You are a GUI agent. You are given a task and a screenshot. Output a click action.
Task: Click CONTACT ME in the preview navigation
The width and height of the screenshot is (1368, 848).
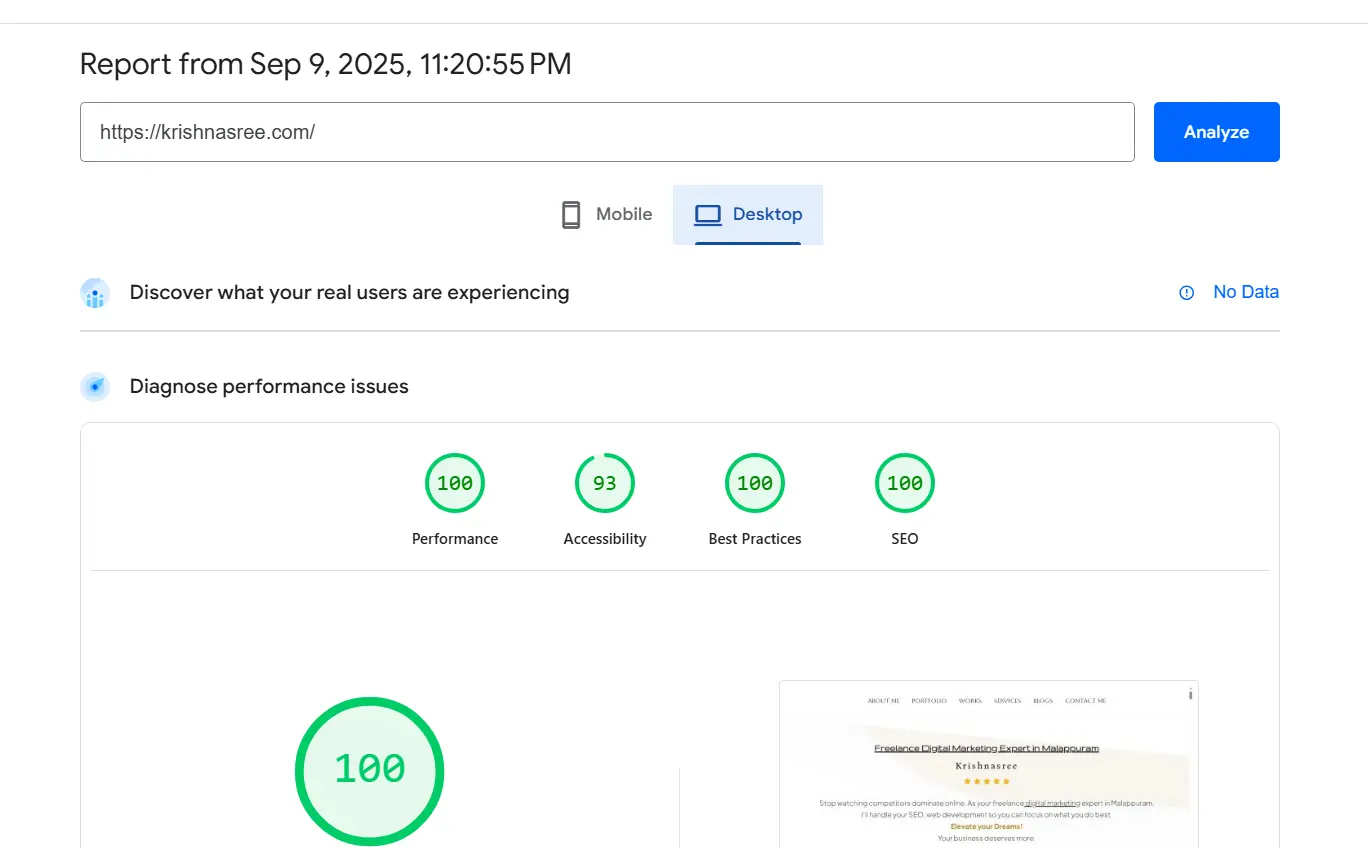point(1085,701)
